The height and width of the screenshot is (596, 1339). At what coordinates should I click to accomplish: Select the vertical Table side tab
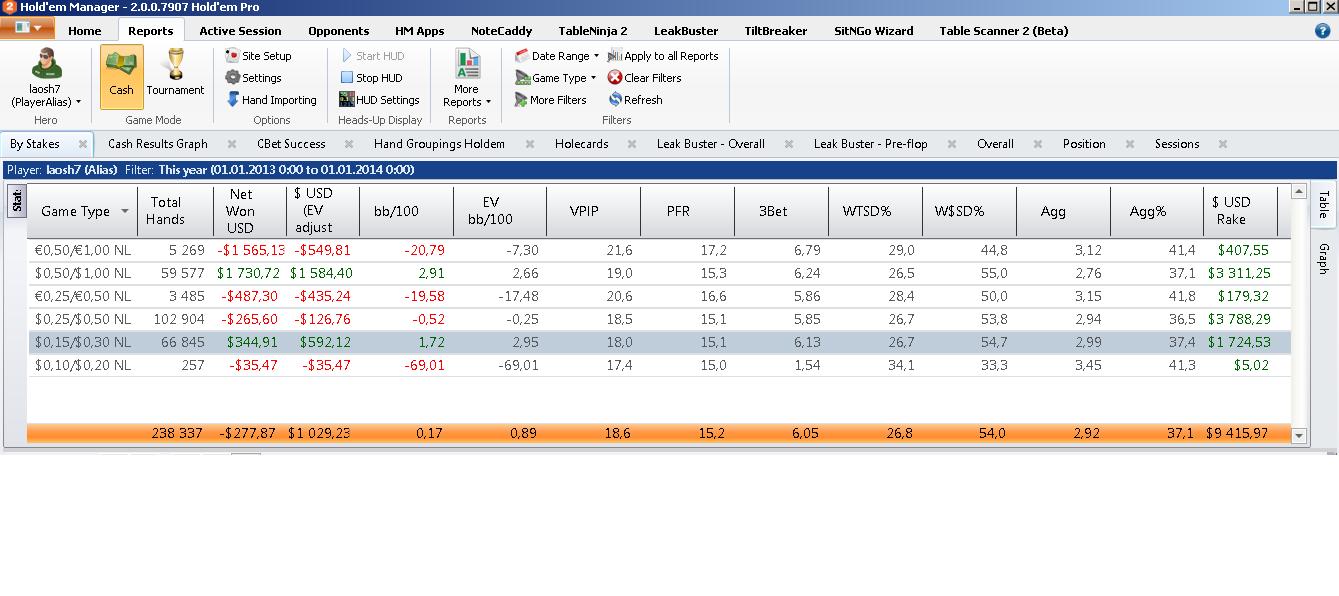pyautogui.click(x=1323, y=205)
